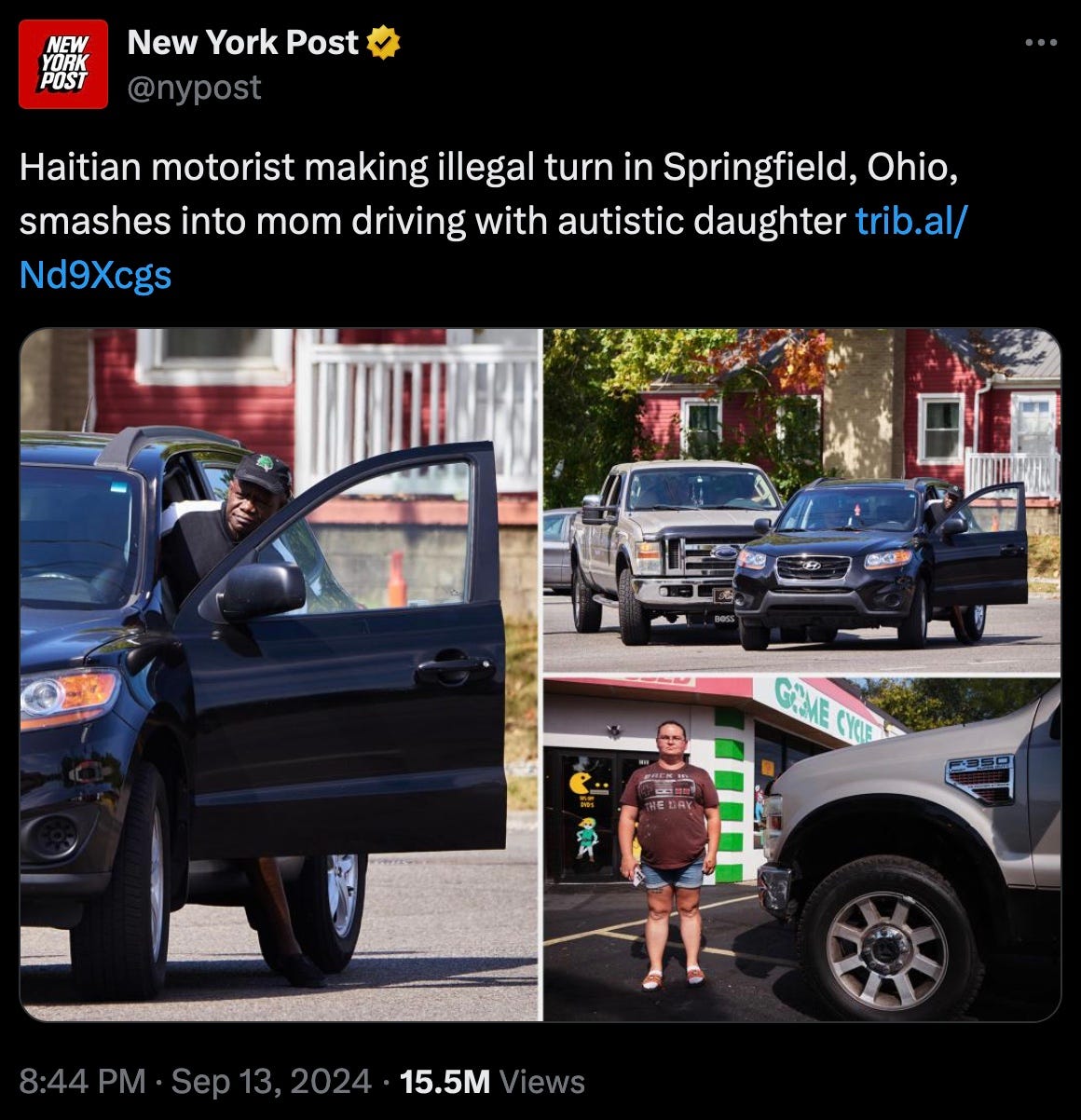This screenshot has height=1120, width=1081.
Task: Click the Nd9Xcgs link continuation
Action: pos(95,275)
